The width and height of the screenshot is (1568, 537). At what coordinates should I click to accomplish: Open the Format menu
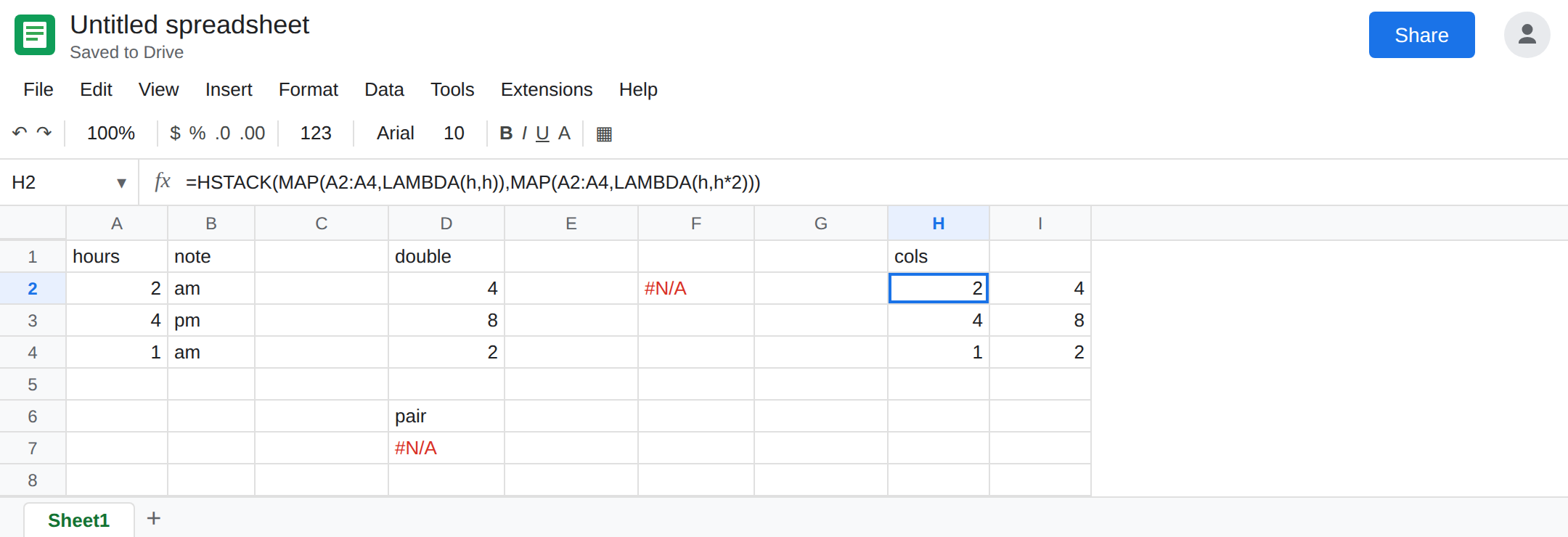tap(309, 89)
